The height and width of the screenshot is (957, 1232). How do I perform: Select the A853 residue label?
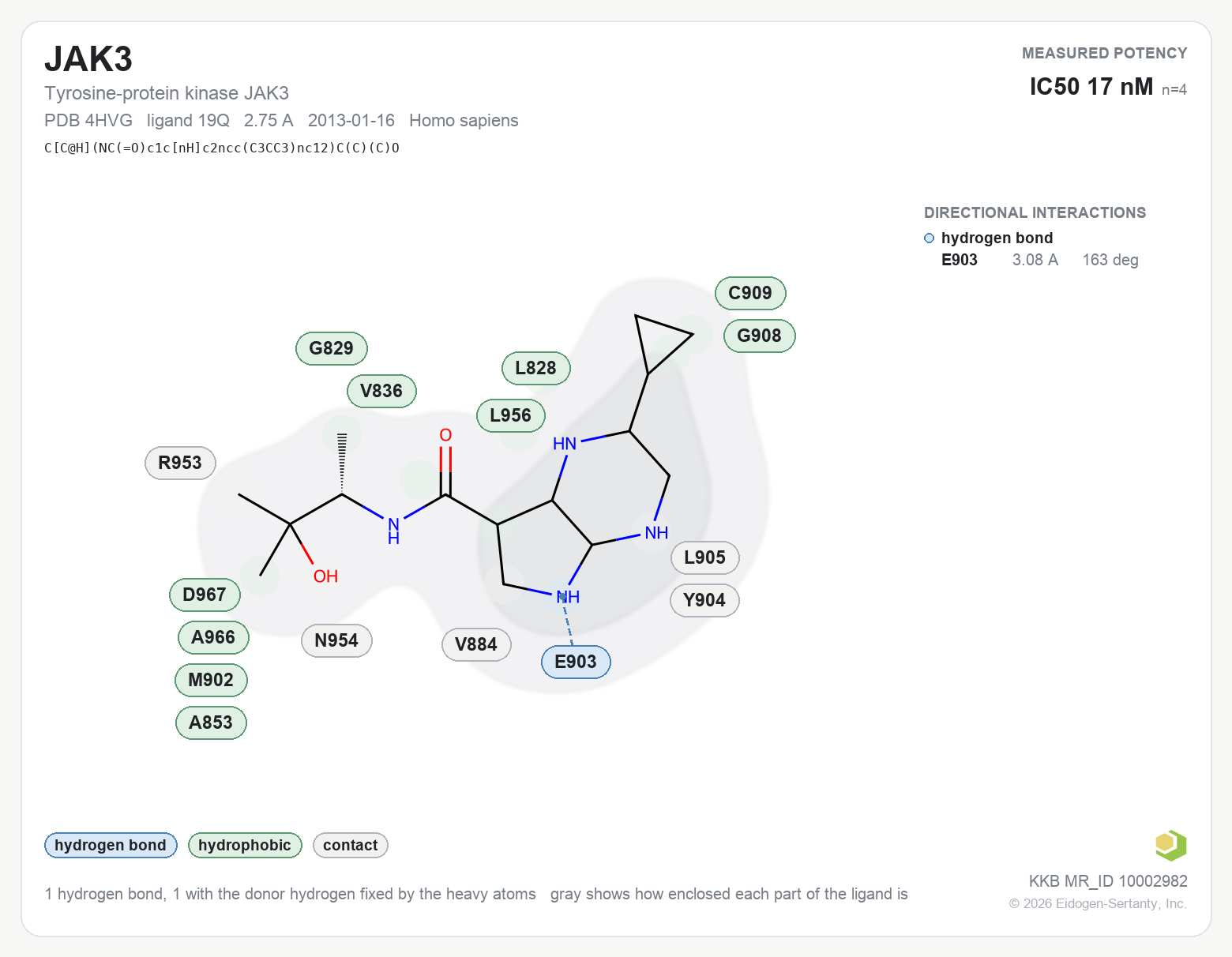point(211,722)
